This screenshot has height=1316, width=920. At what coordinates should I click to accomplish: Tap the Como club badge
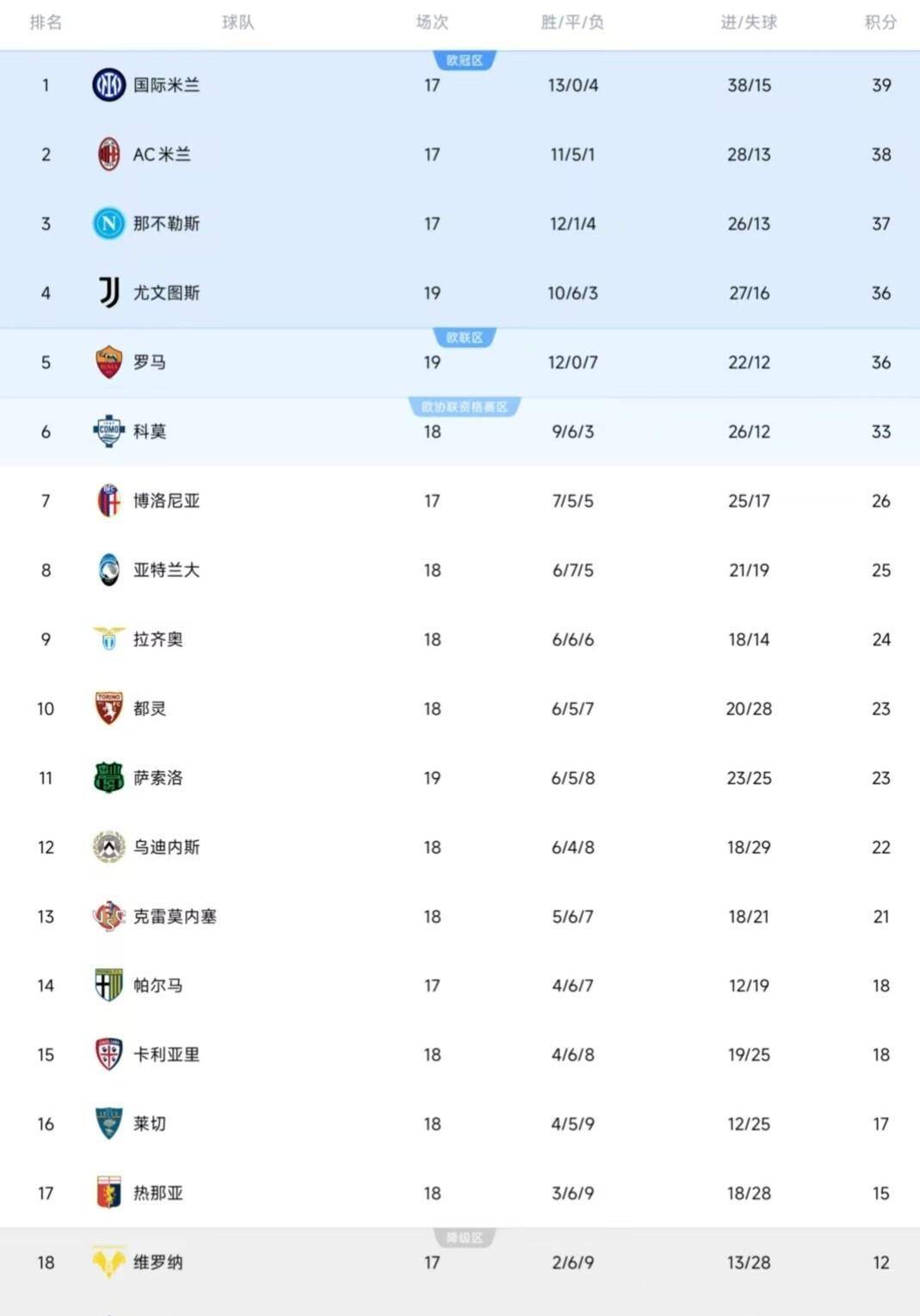(108, 431)
